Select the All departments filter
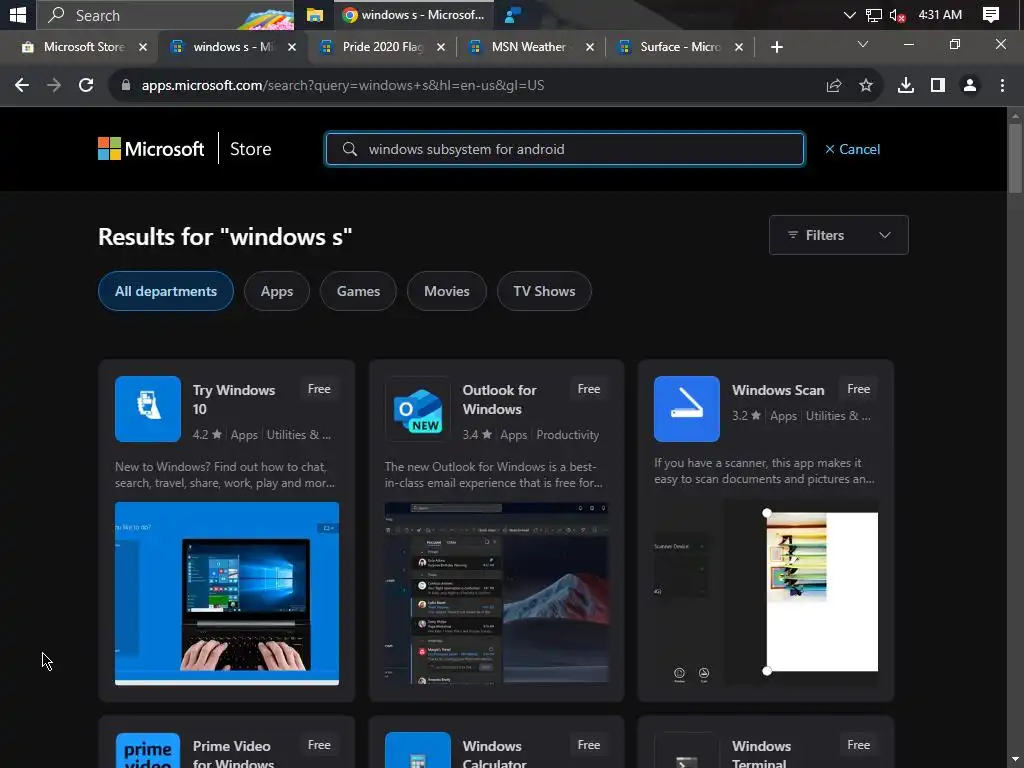This screenshot has width=1024, height=768. tap(166, 291)
